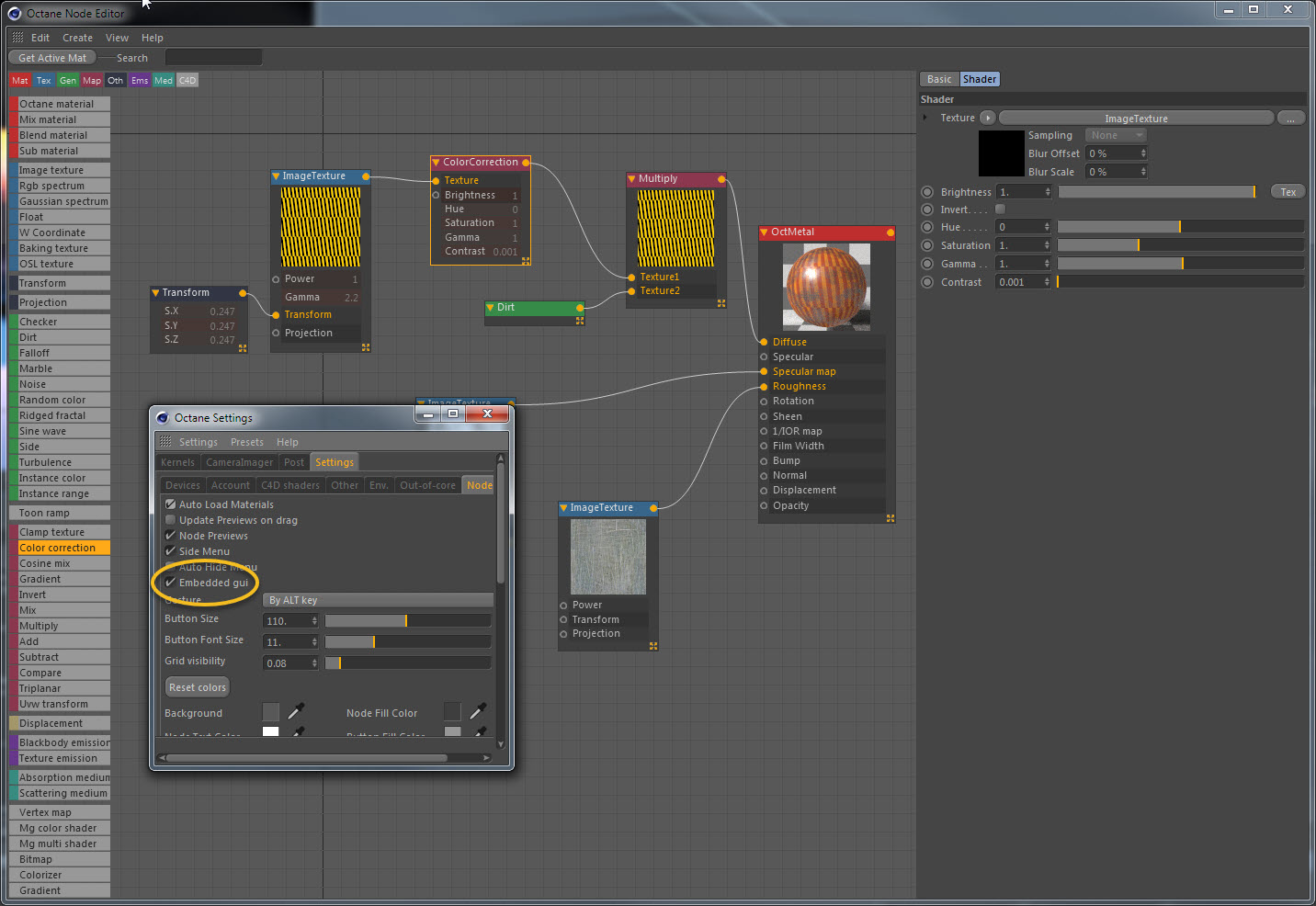
Task: Click the Octane Node Editor title bar icon
Action: tap(14, 13)
